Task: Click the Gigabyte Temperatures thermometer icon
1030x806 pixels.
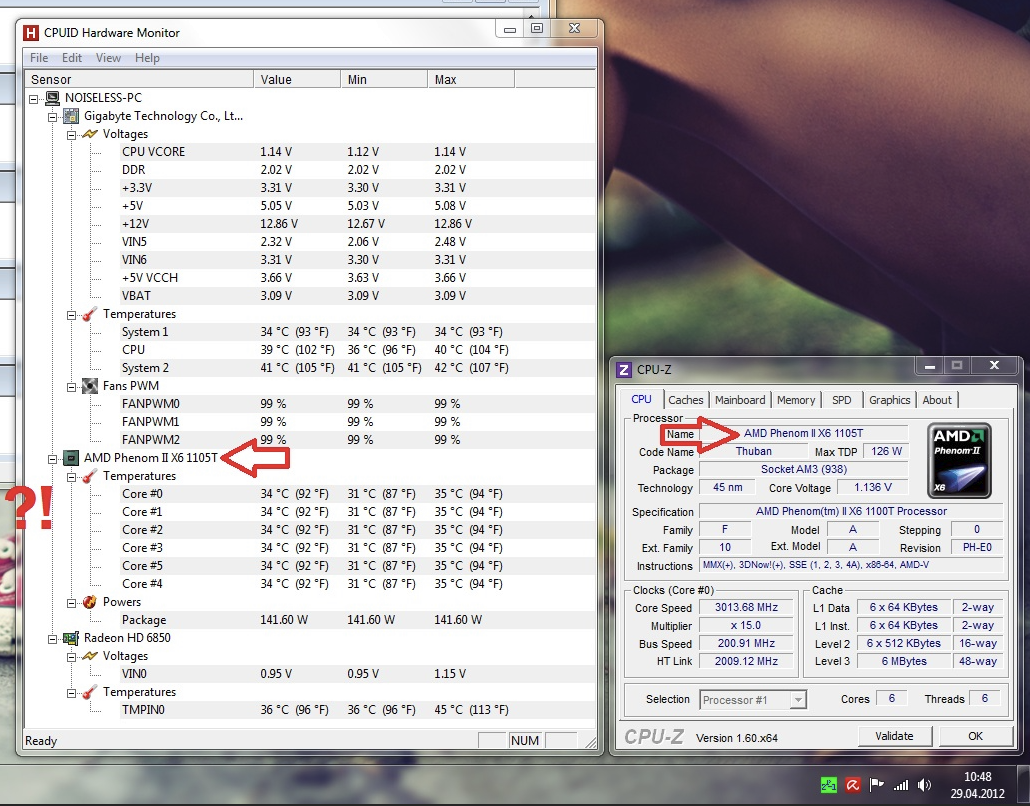Action: pos(90,314)
